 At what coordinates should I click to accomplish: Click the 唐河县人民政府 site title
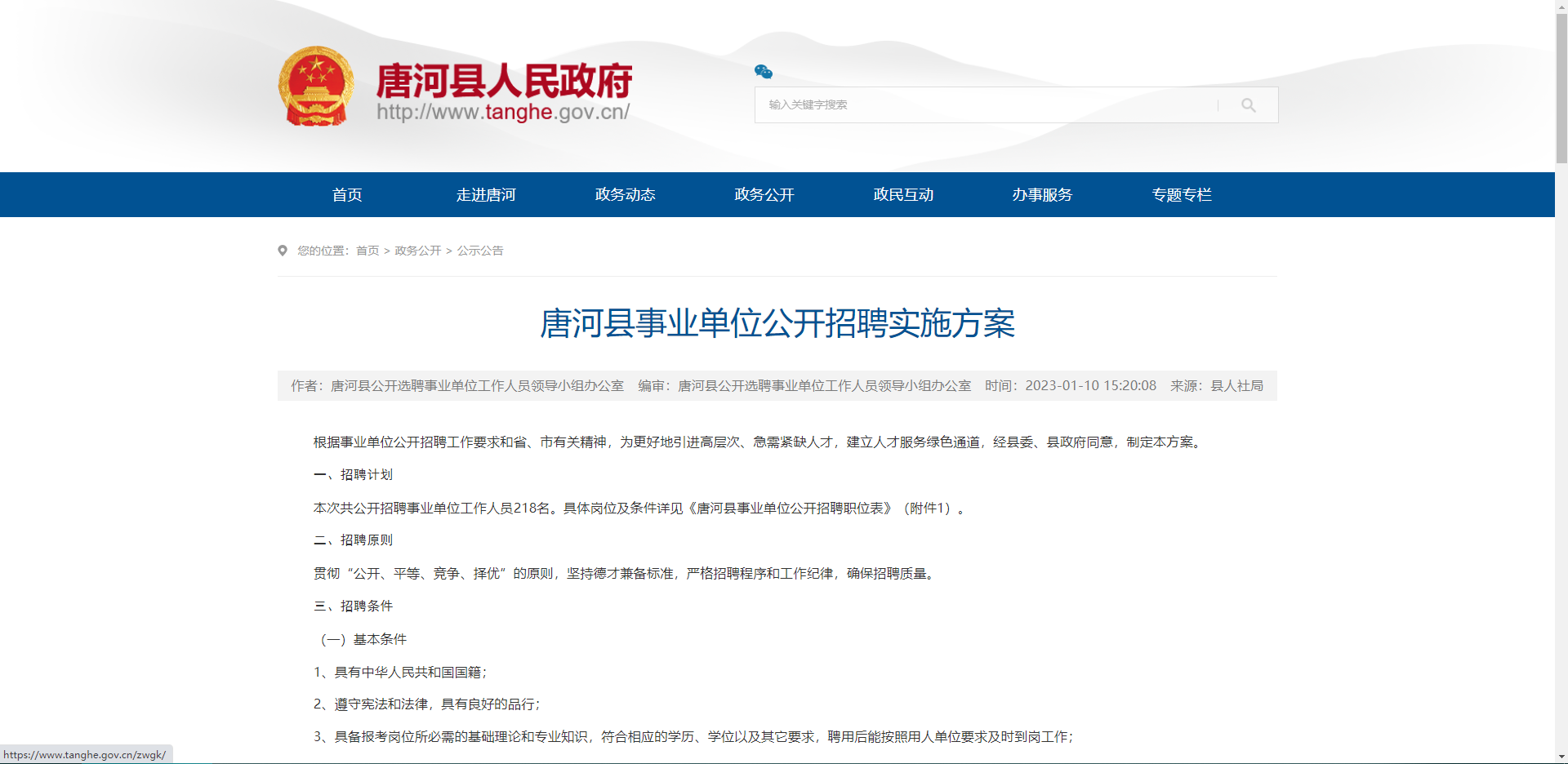pos(504,80)
